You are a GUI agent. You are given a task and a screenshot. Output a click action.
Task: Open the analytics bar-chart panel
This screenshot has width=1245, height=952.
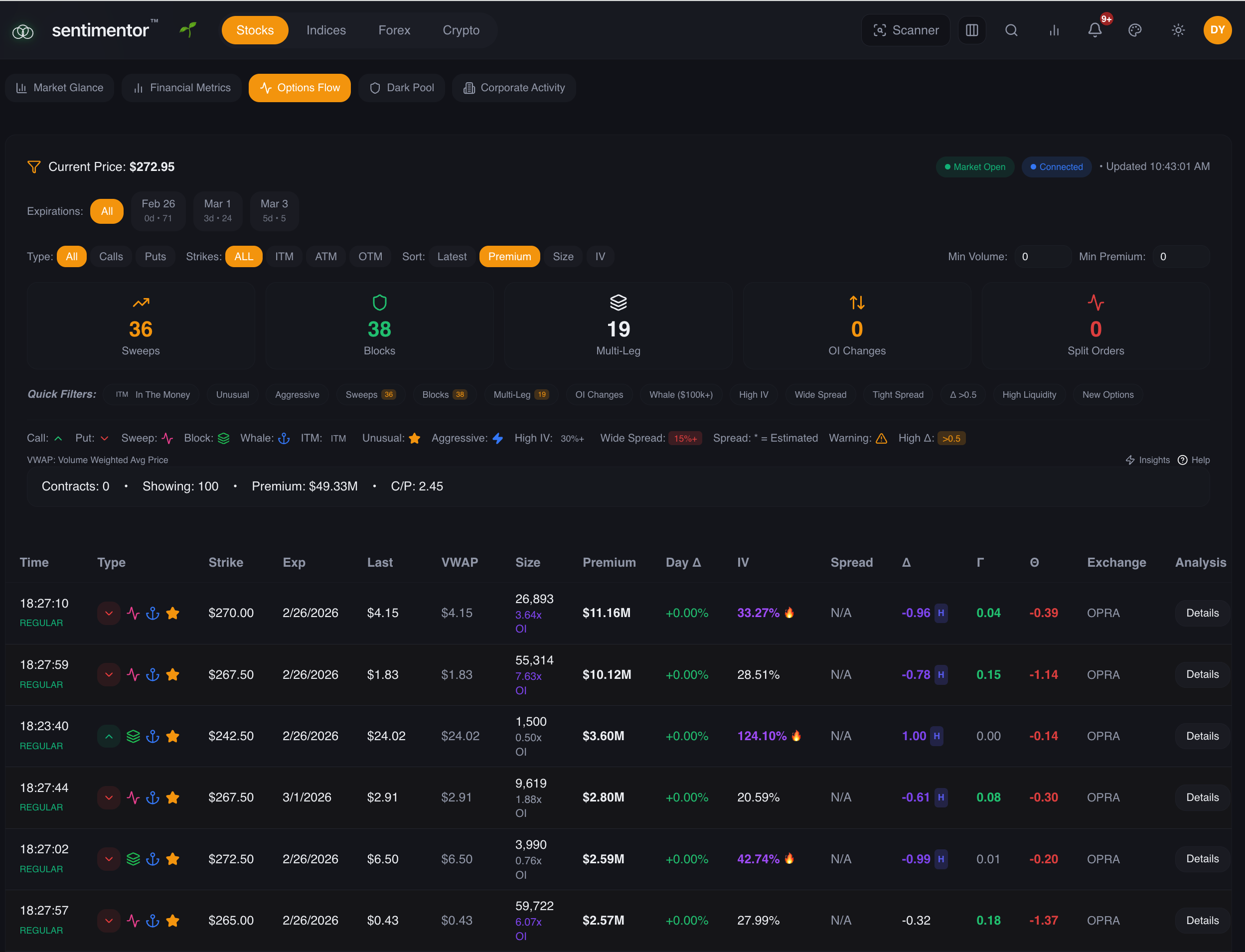click(1054, 30)
